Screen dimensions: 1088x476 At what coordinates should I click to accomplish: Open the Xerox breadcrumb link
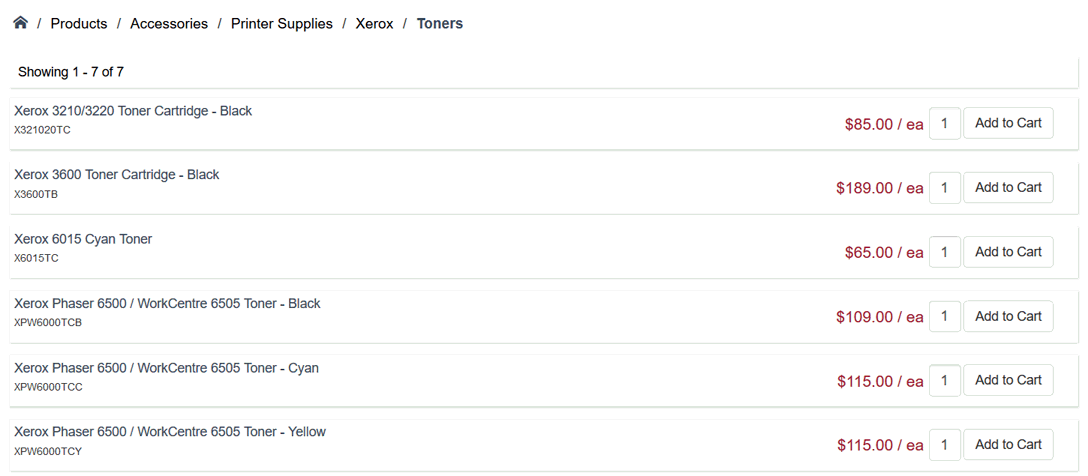tap(375, 24)
